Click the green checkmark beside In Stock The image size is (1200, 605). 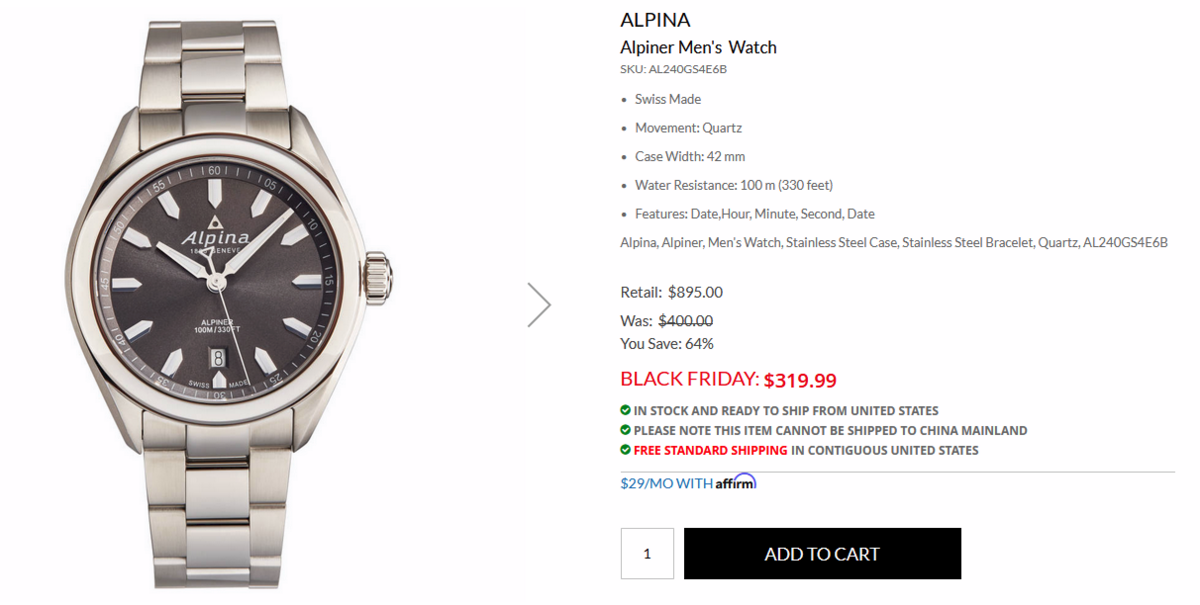[x=625, y=410]
